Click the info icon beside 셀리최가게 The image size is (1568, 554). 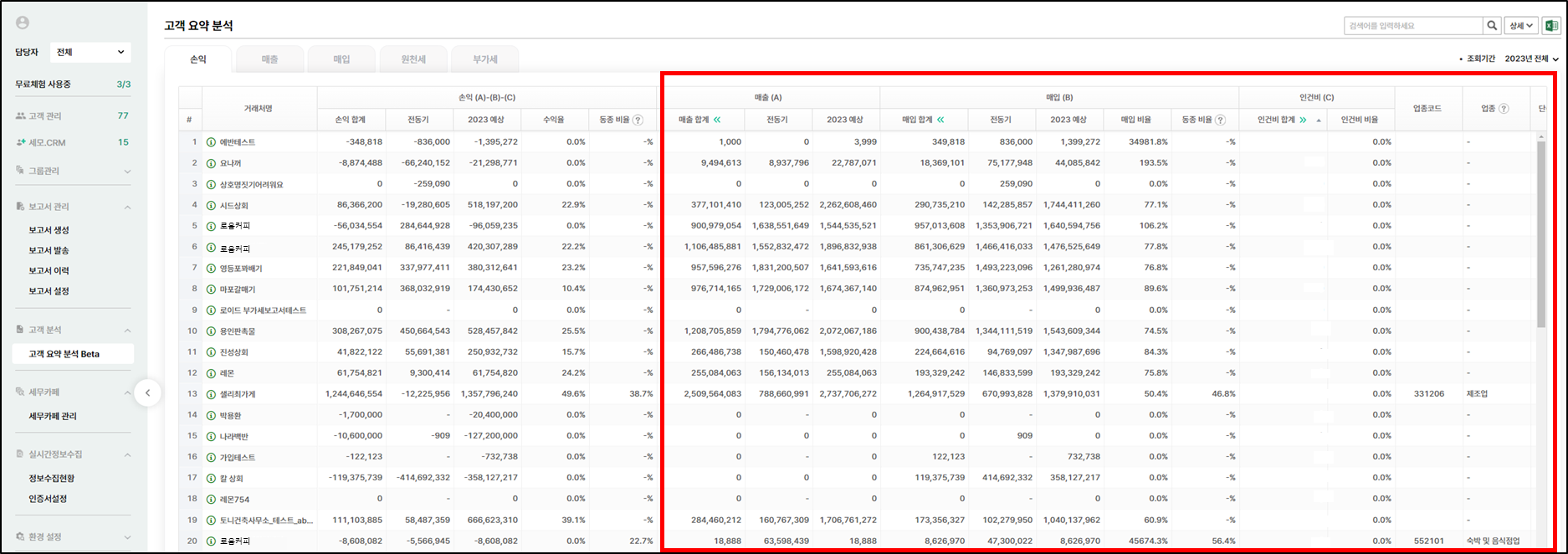[x=211, y=394]
